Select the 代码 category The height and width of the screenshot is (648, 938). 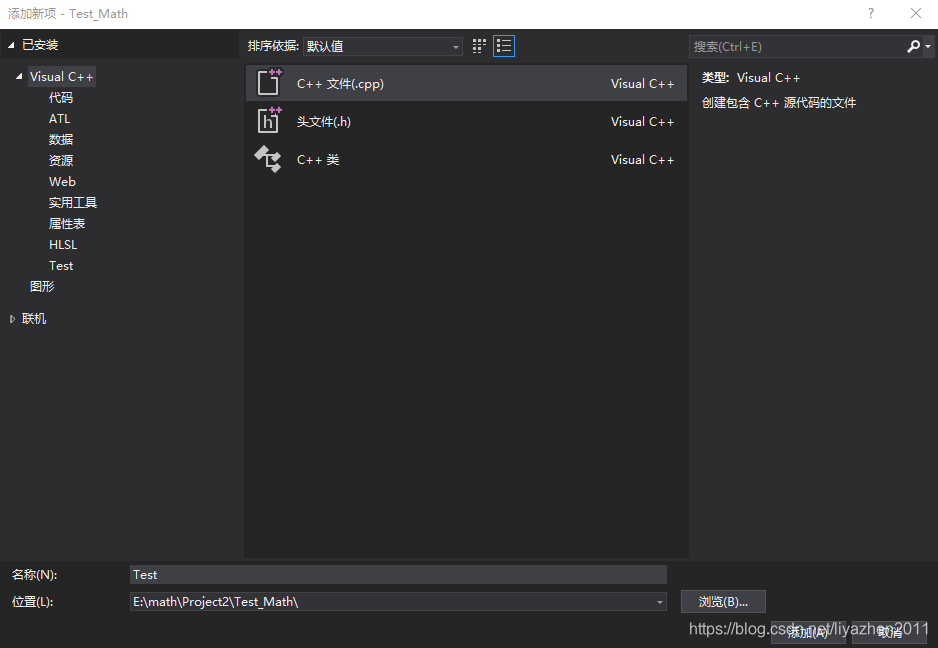[61, 98]
